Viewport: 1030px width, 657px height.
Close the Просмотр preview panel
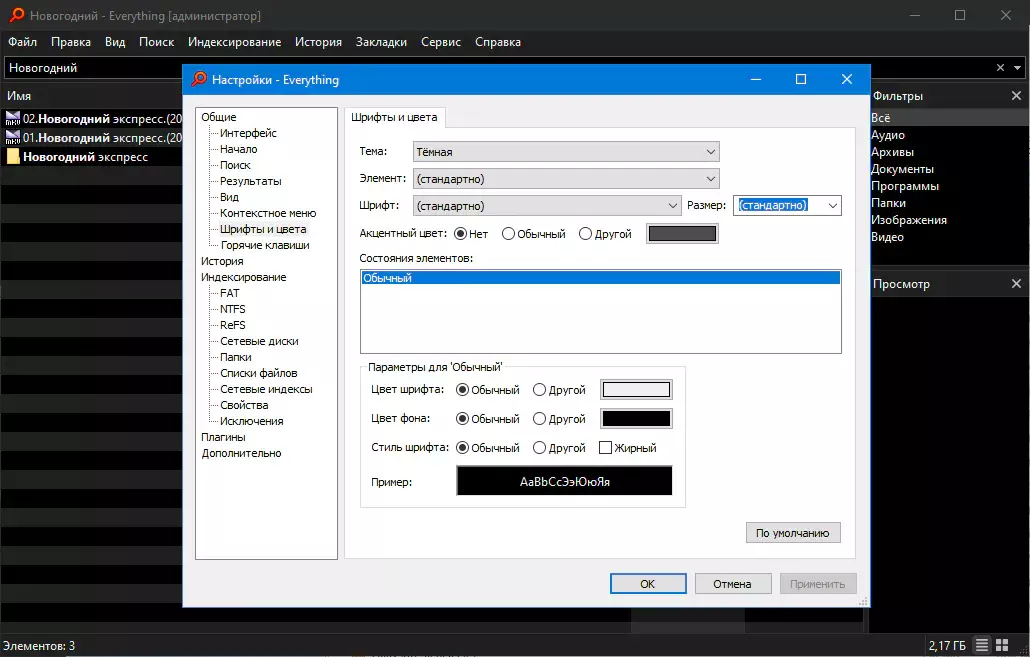coord(1016,284)
